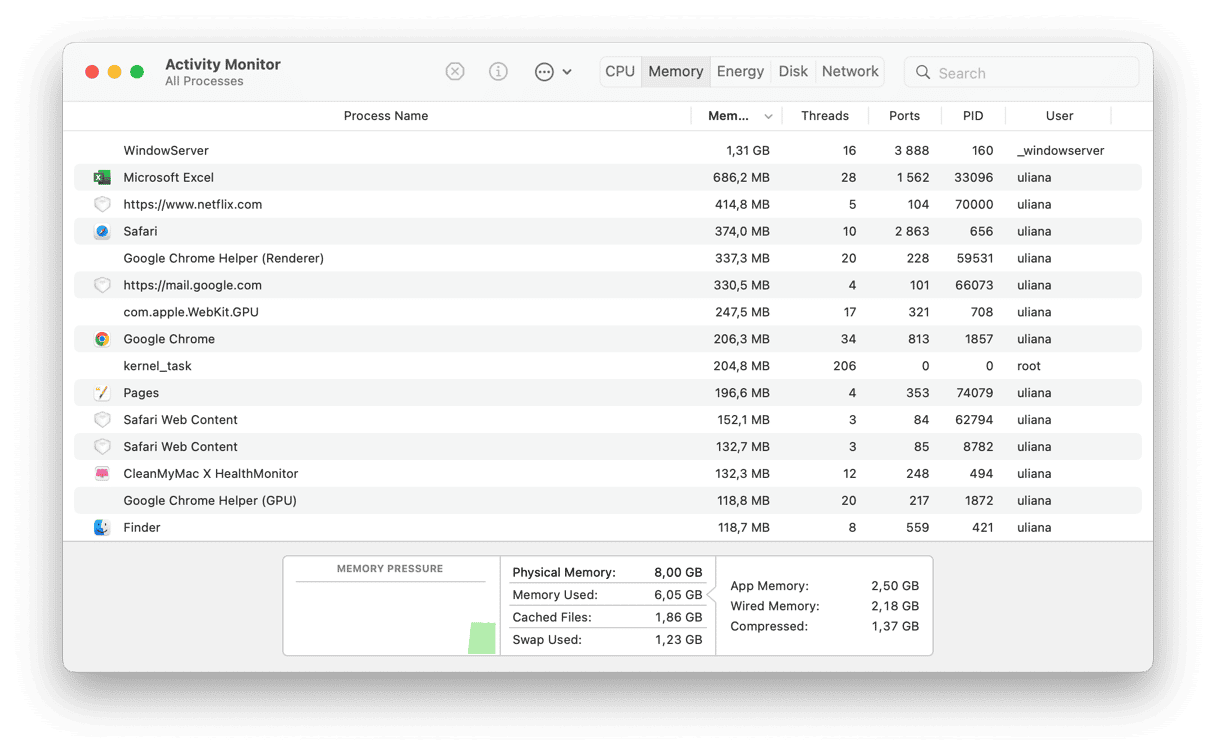
Task: Click the Safari compass icon
Action: point(102,232)
